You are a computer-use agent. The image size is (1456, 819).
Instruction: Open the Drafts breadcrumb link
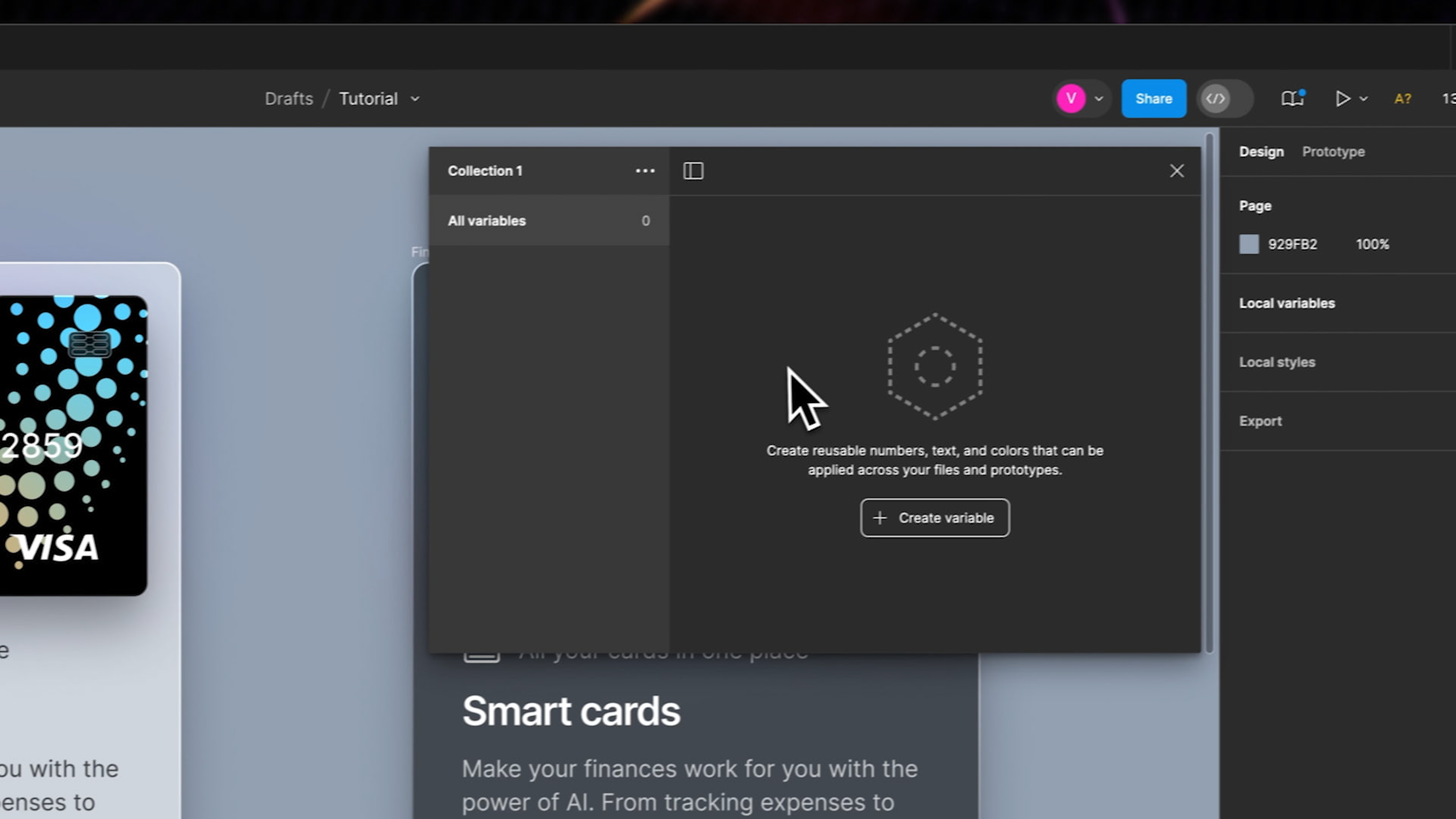point(289,98)
